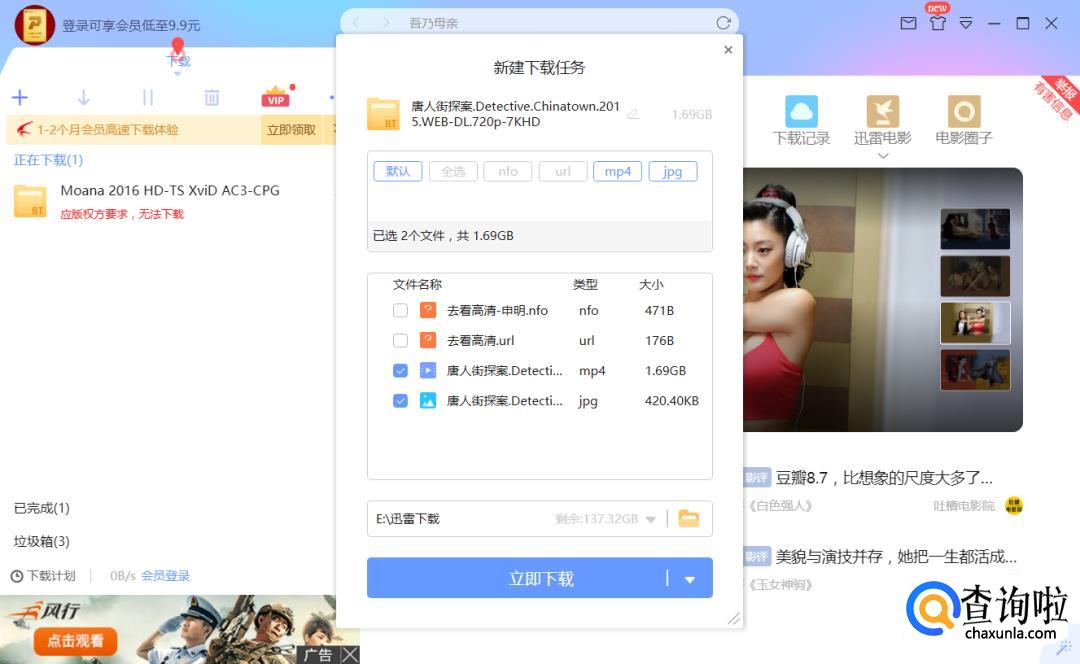Screen dimensions: 1080x664
Task: Toggle the mp4 filter button
Action: [x=618, y=172]
